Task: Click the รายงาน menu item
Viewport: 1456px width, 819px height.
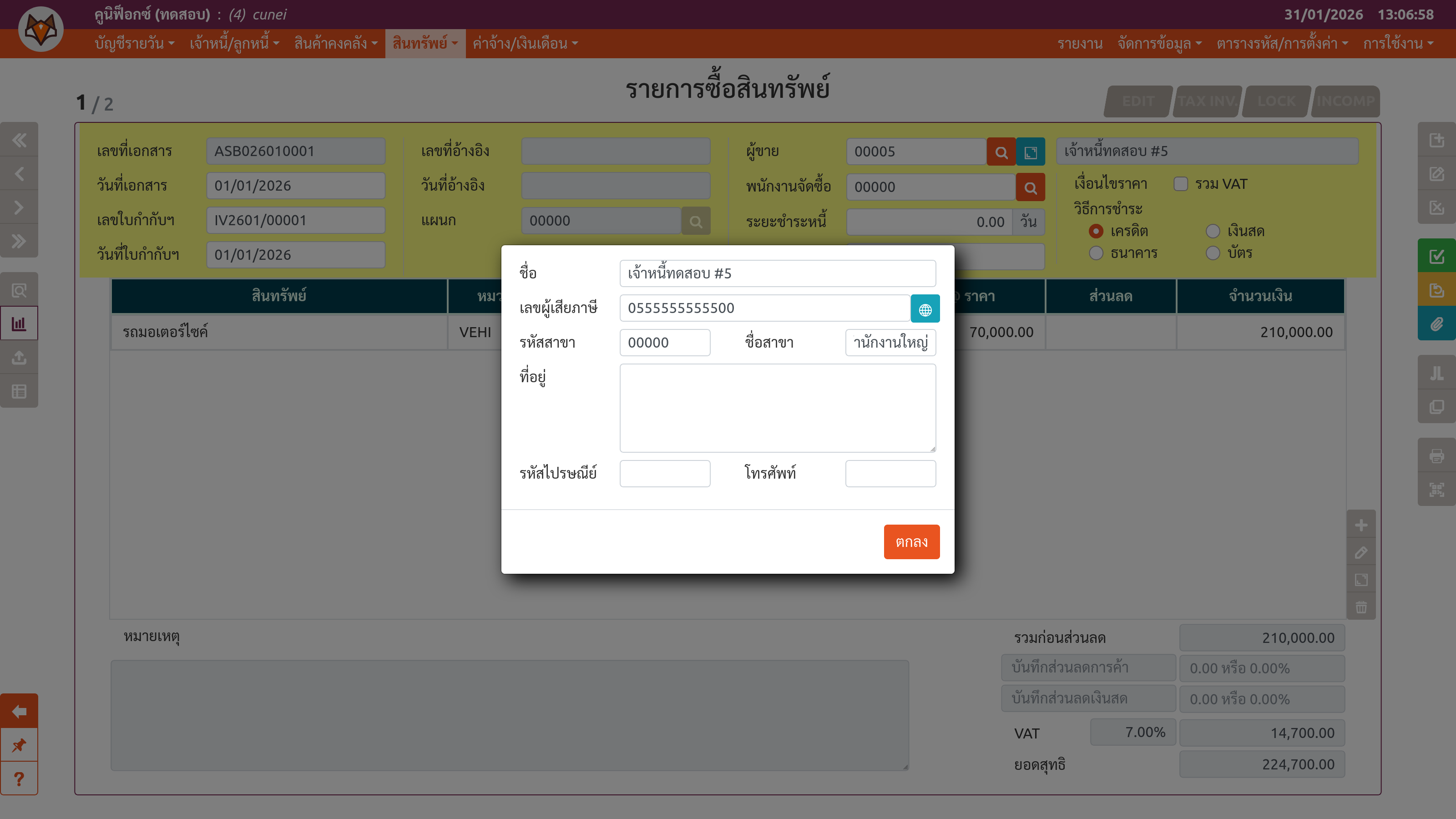Action: click(1080, 44)
